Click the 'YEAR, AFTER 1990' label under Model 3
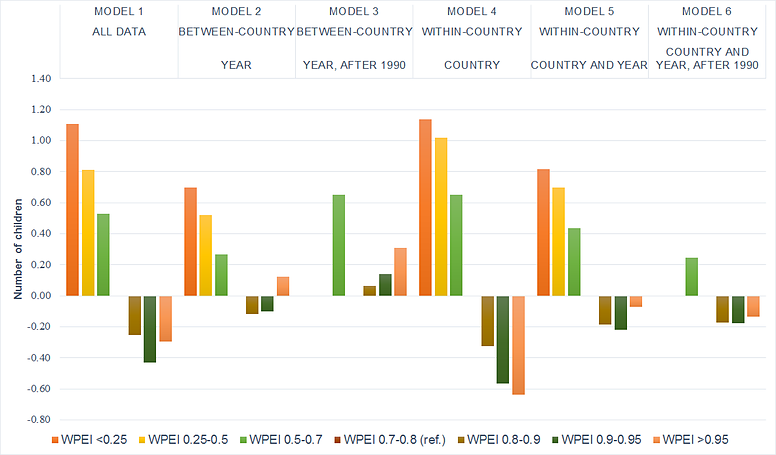This screenshot has width=776, height=455. point(354,65)
